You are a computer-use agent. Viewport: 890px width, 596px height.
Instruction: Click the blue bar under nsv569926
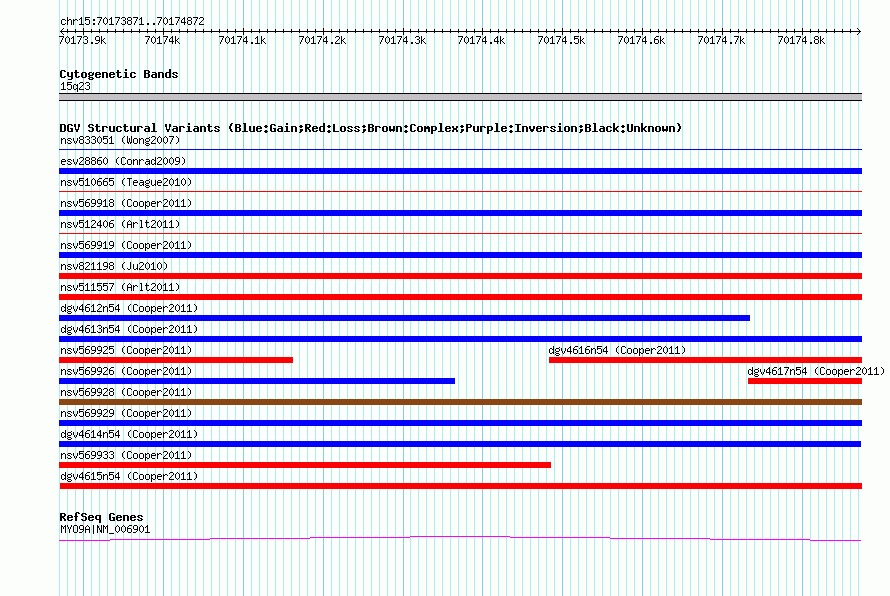coord(257,381)
